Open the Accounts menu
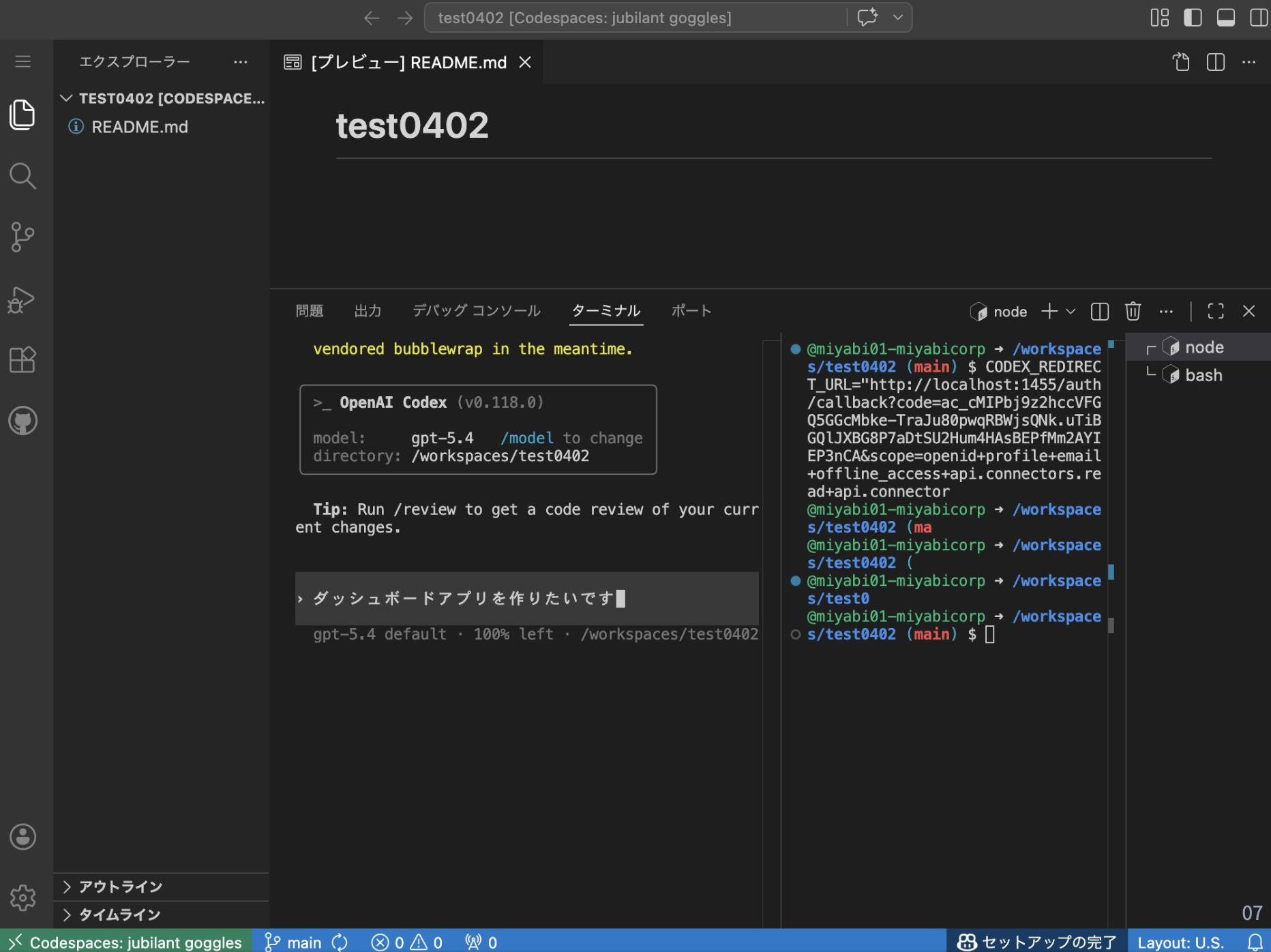 23,837
